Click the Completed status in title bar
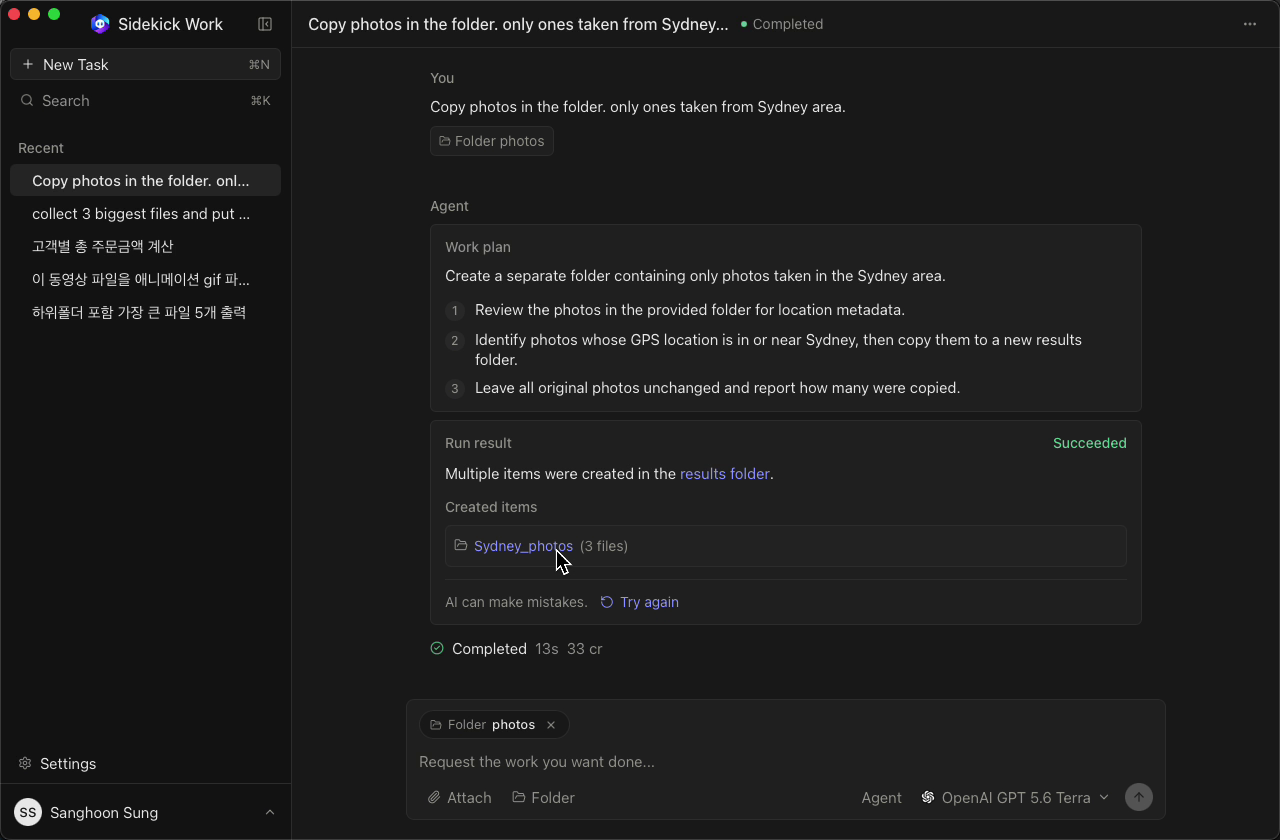This screenshot has width=1280, height=840. tap(782, 24)
